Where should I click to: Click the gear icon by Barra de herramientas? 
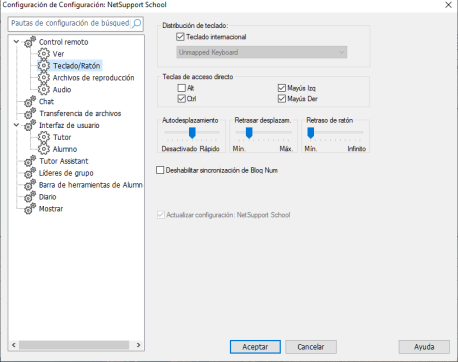point(30,185)
